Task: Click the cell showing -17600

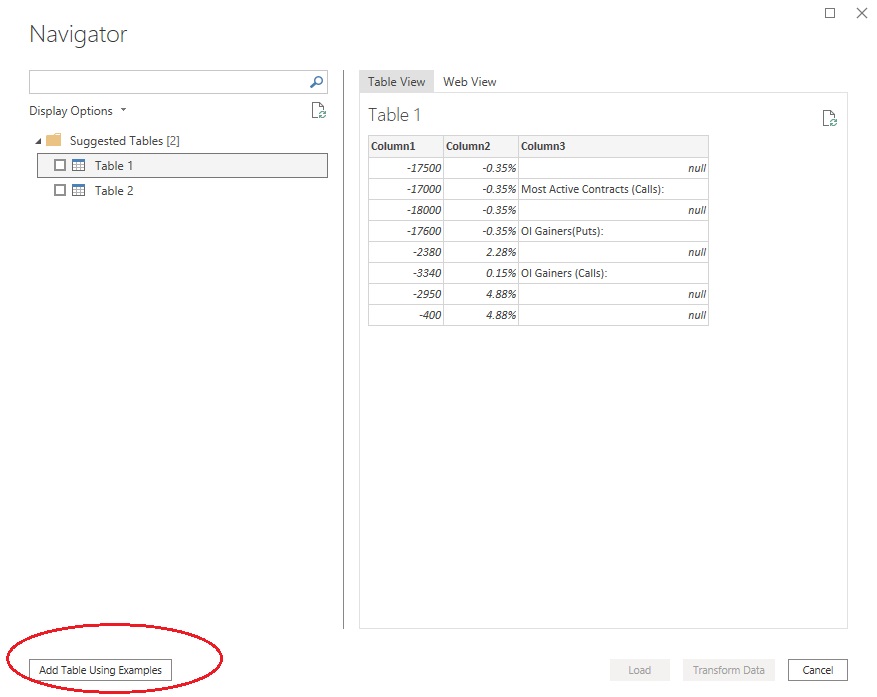Action: pos(406,231)
